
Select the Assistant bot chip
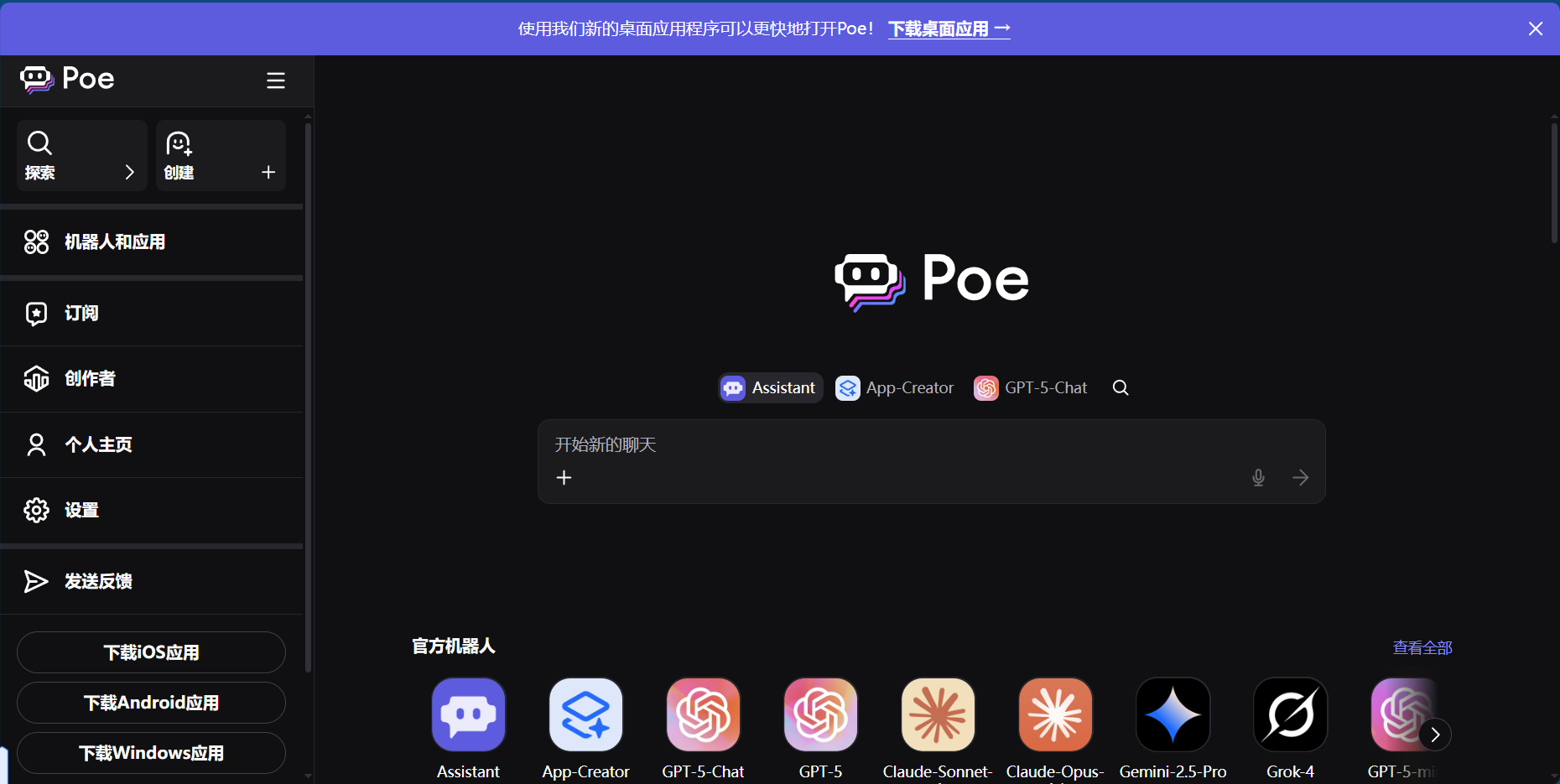click(x=770, y=387)
